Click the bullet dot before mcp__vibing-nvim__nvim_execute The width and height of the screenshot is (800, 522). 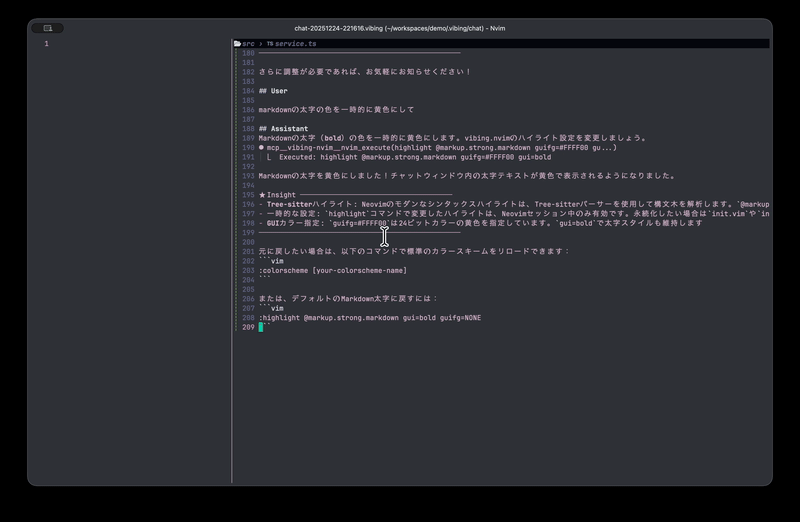click(261, 147)
